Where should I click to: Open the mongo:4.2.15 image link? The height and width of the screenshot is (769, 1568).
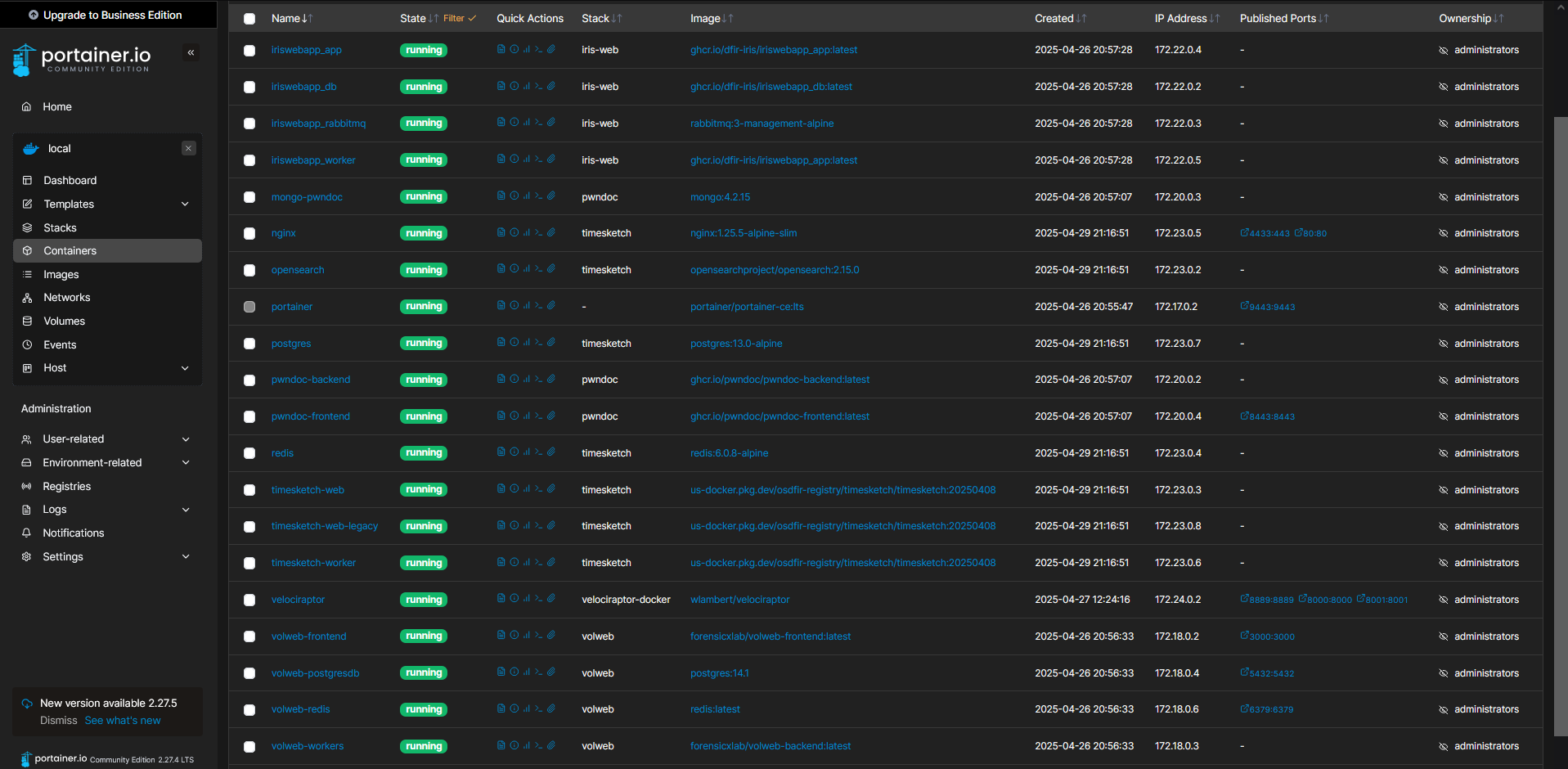[x=720, y=197]
